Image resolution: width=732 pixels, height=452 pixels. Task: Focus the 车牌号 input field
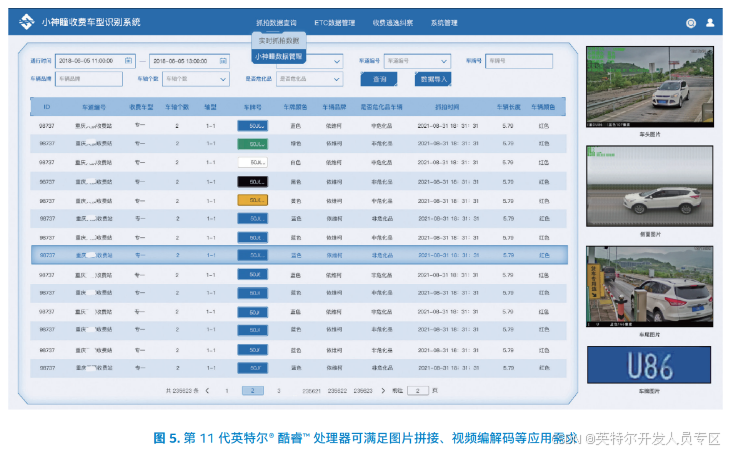click(x=519, y=61)
